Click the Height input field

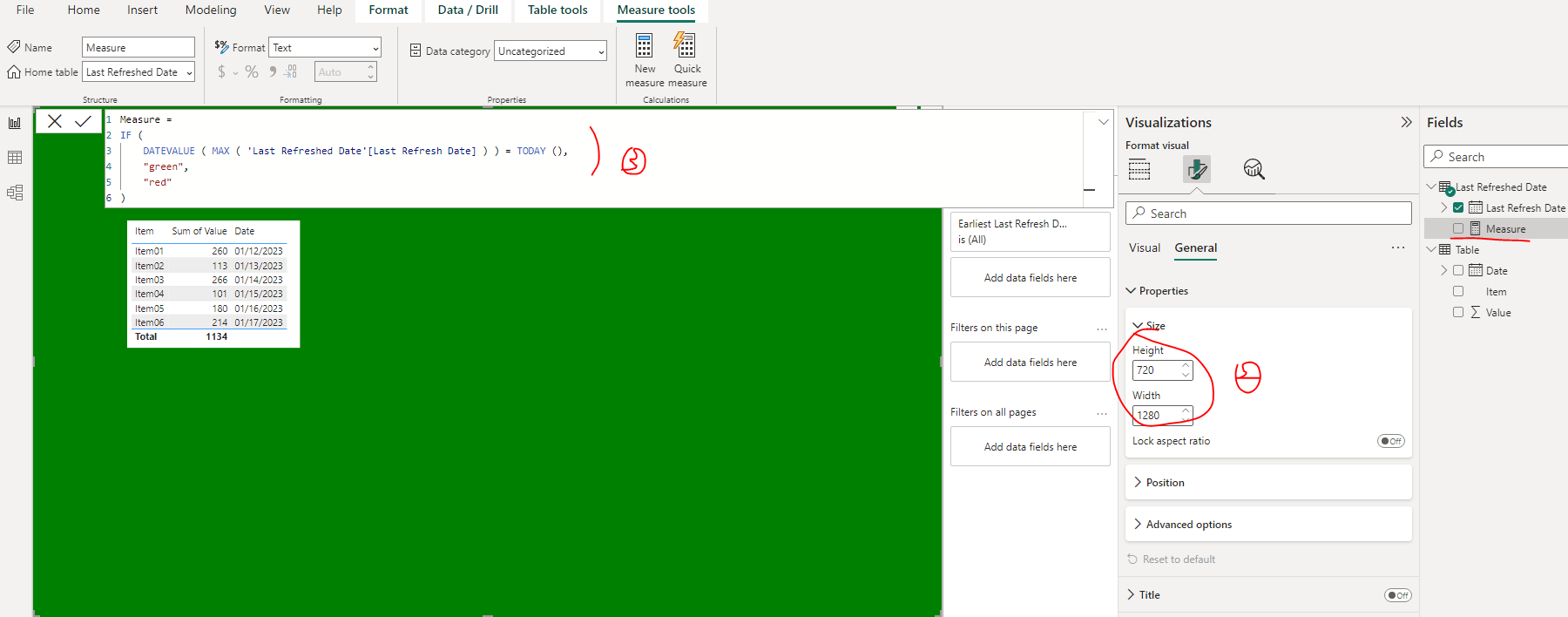click(x=1163, y=370)
